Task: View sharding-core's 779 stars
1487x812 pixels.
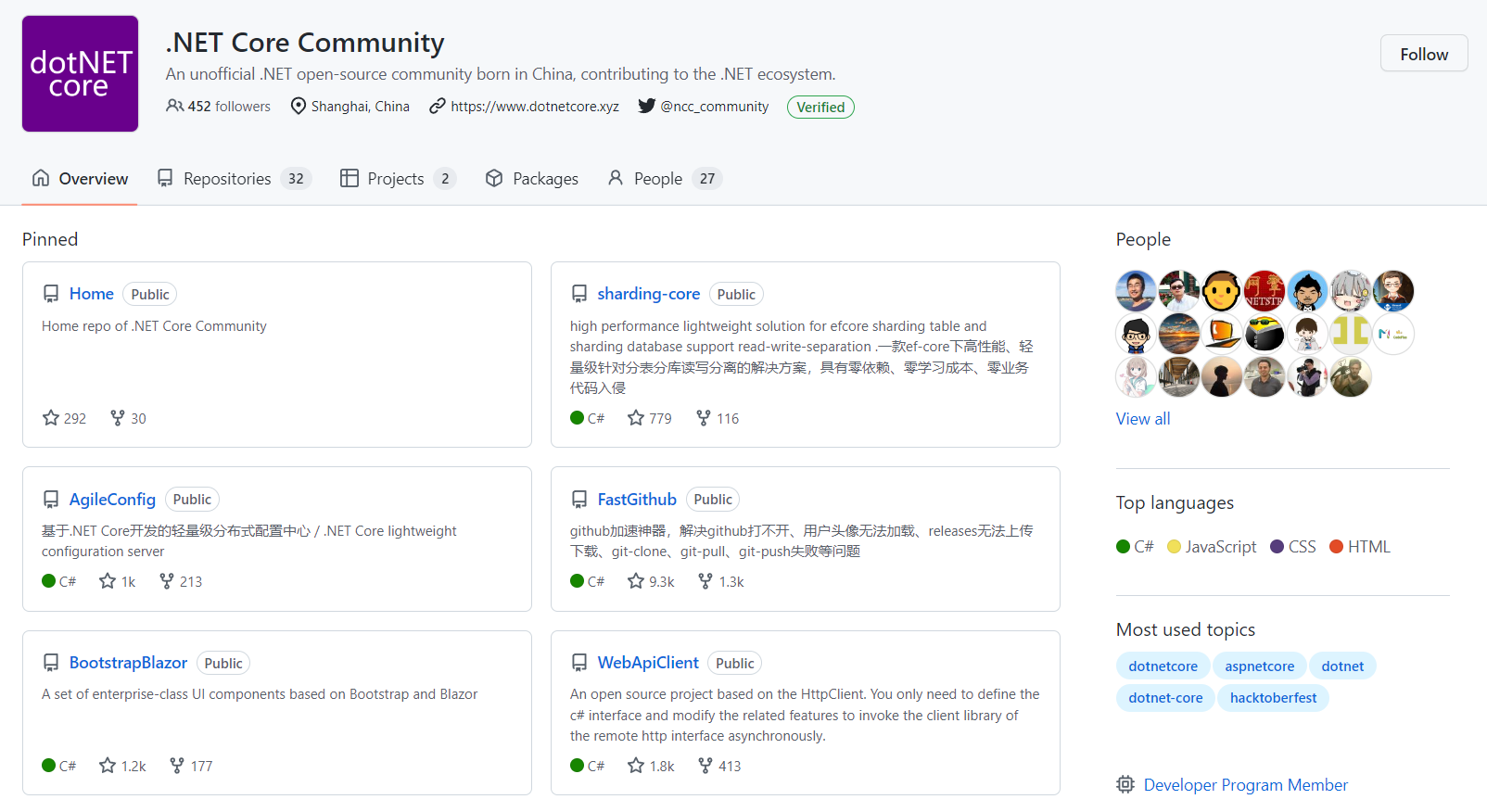Action: coord(649,418)
